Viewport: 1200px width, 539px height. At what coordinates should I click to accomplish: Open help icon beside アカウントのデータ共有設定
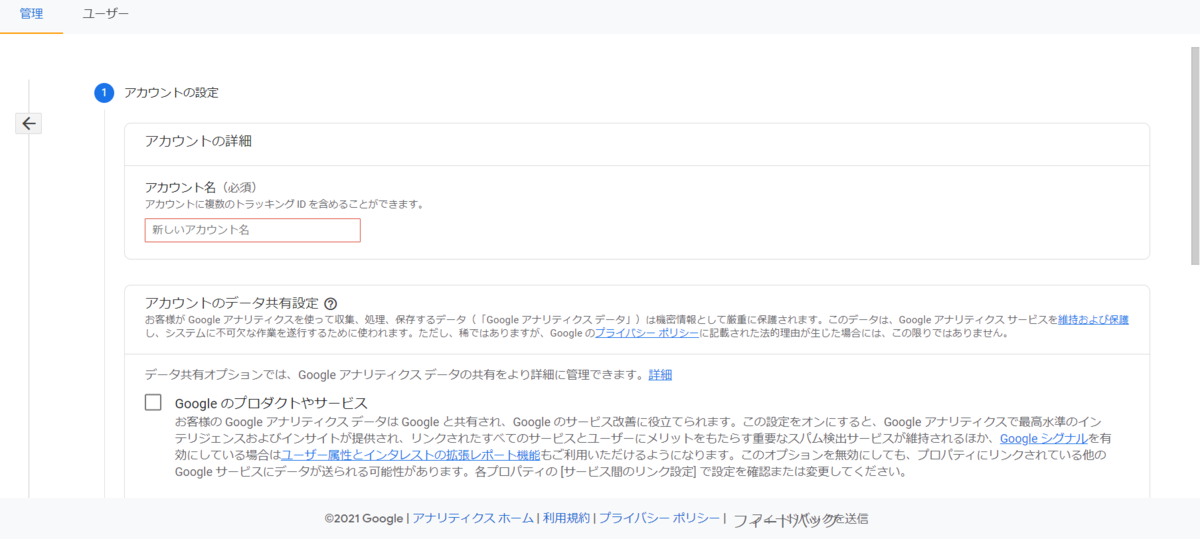pos(330,304)
